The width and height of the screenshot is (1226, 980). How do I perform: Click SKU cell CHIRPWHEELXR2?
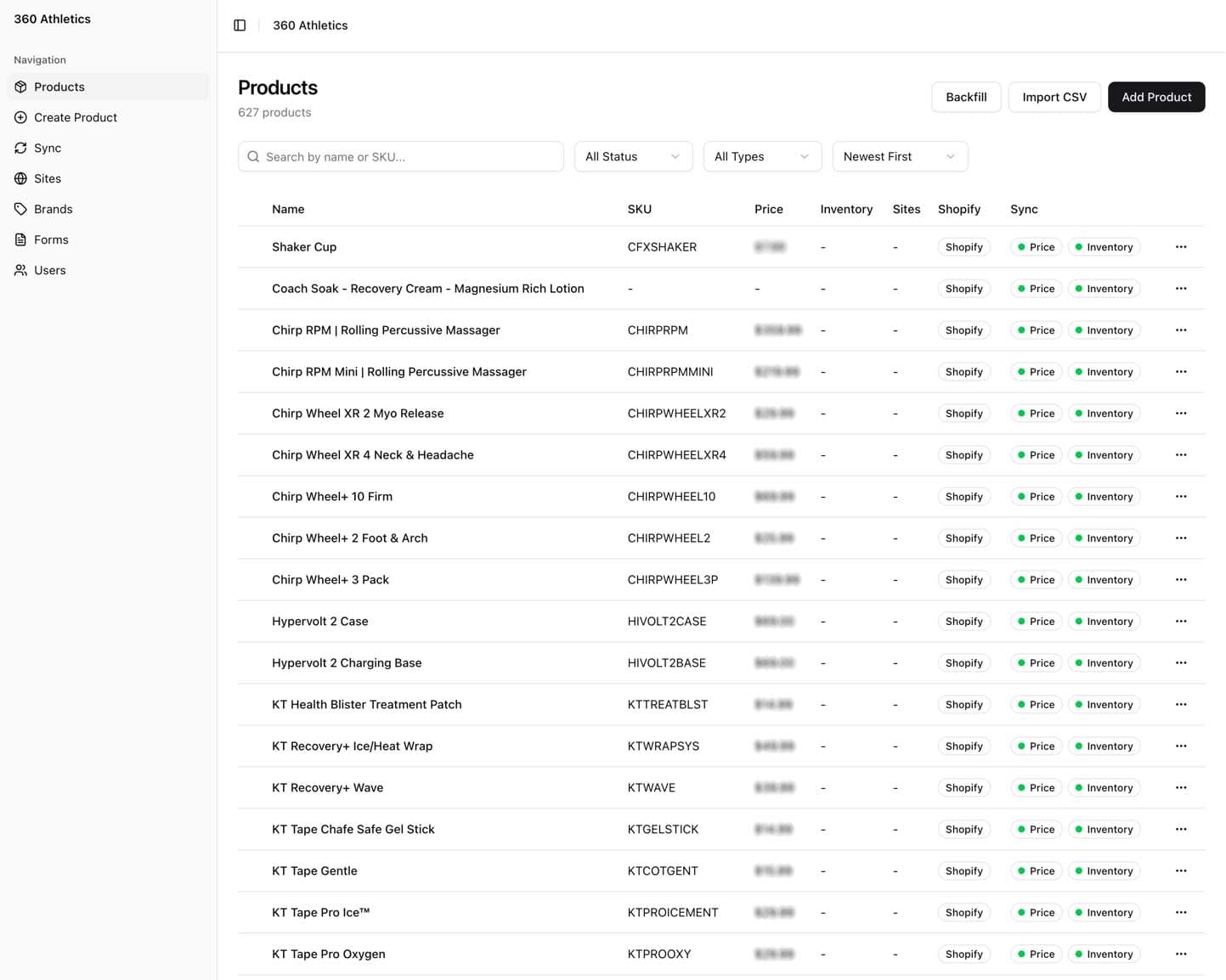(x=677, y=414)
